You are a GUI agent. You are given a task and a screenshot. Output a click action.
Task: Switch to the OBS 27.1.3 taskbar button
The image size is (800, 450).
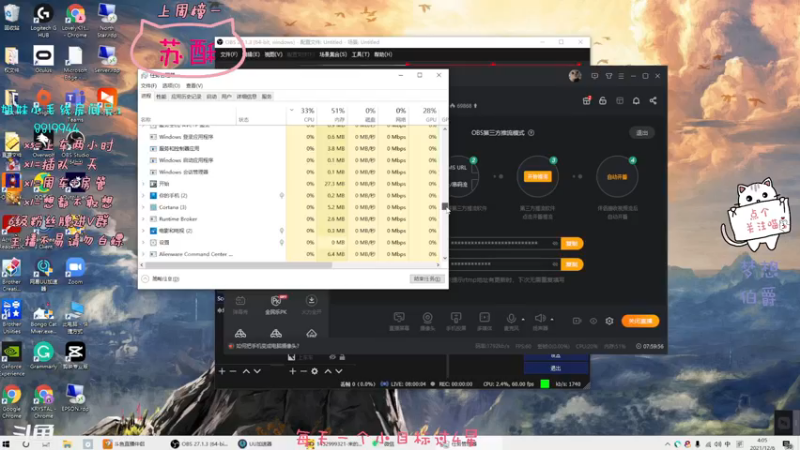[199, 444]
